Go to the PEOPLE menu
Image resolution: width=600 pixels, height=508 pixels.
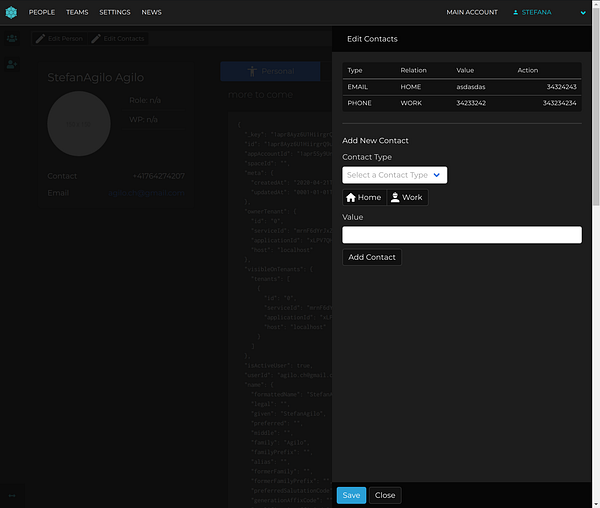[x=42, y=13]
